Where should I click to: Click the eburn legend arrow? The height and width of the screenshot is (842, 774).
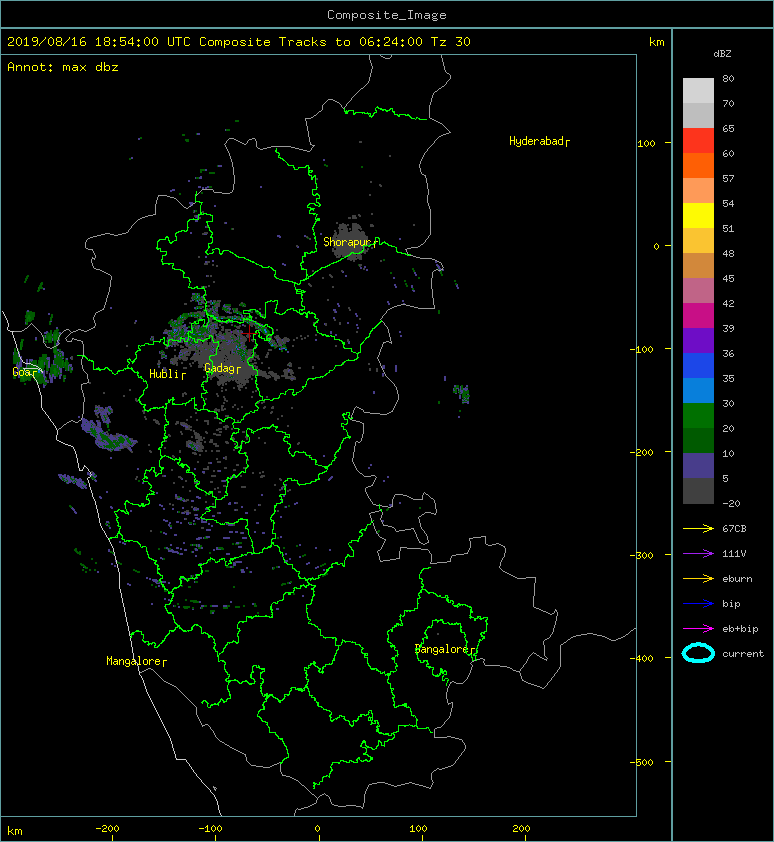click(698, 579)
